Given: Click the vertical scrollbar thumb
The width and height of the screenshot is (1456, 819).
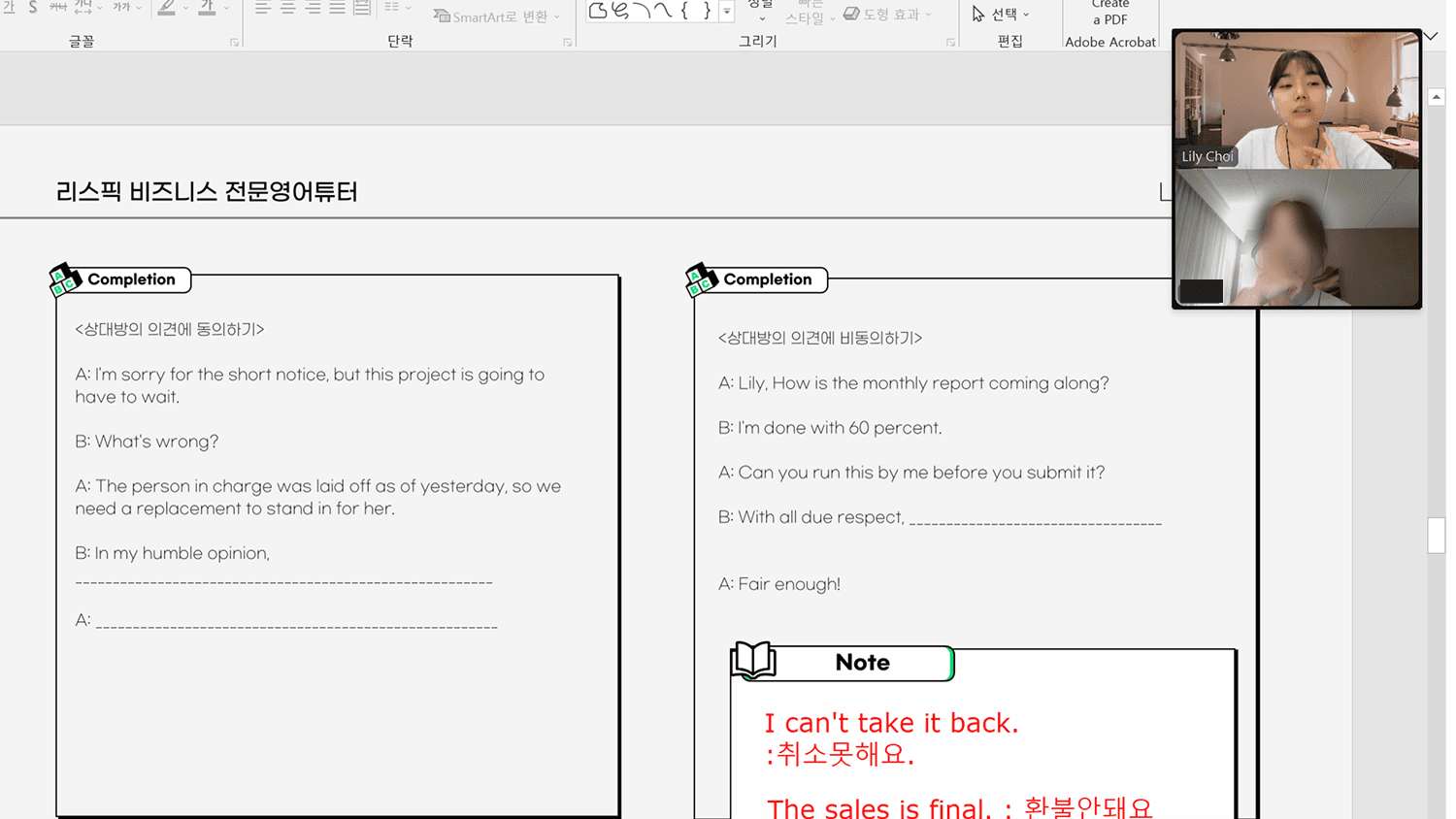Looking at the screenshot, I should tap(1437, 535).
